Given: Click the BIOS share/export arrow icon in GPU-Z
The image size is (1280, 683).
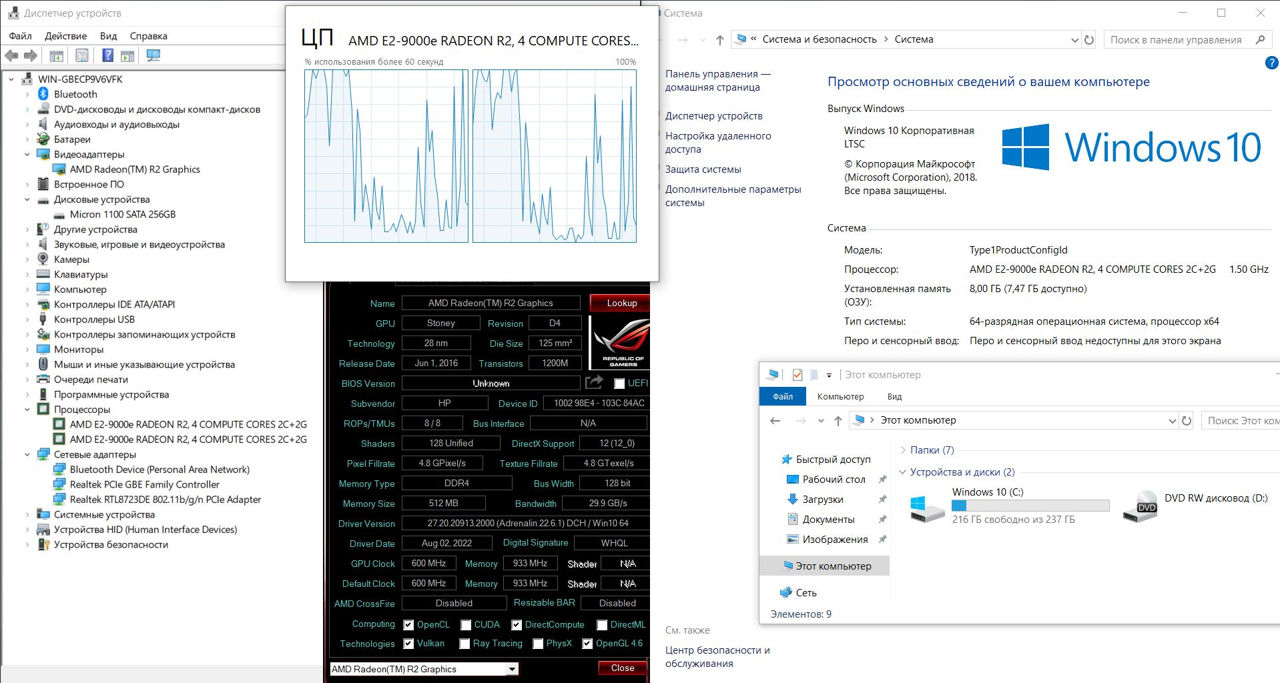Looking at the screenshot, I should pos(594,383).
